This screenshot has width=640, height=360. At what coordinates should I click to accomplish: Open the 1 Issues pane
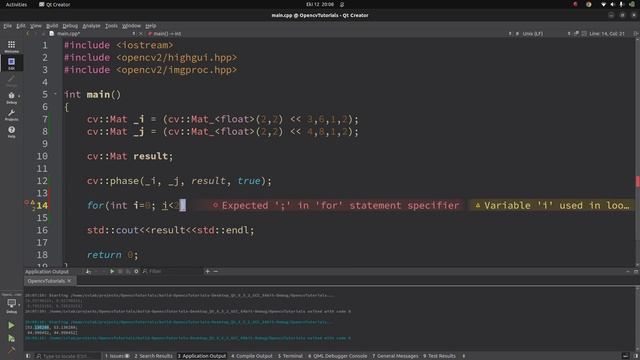(117, 356)
